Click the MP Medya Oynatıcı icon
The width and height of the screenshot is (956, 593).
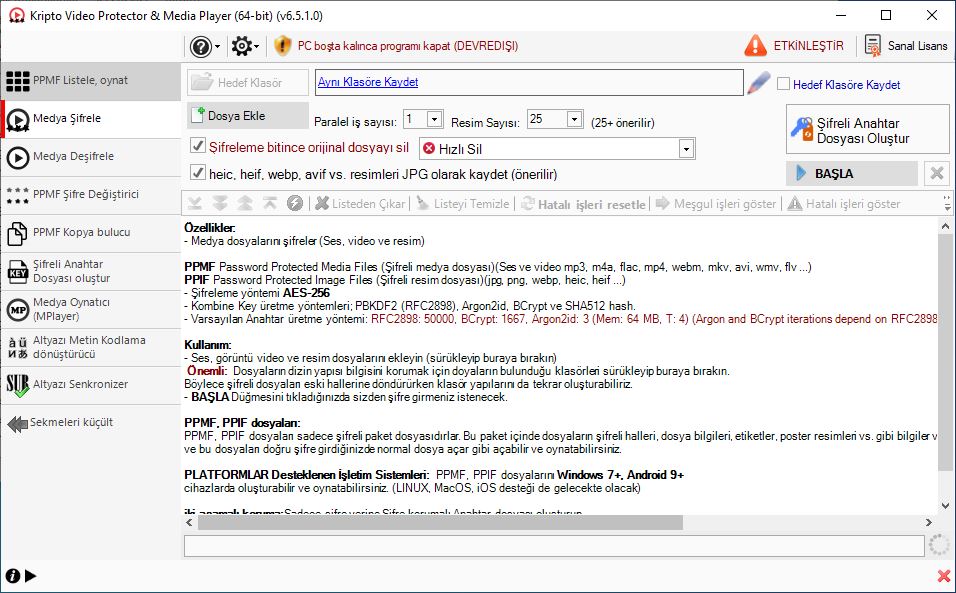(18, 310)
